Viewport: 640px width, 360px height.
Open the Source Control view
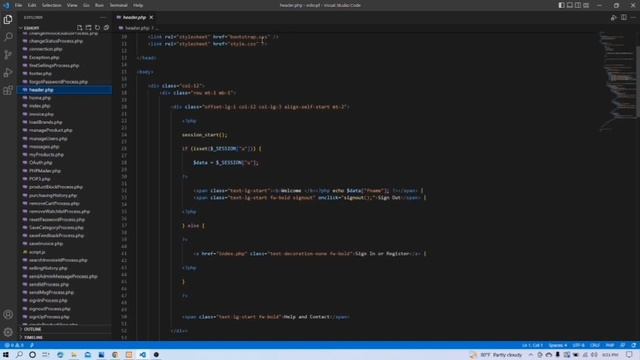[8, 55]
